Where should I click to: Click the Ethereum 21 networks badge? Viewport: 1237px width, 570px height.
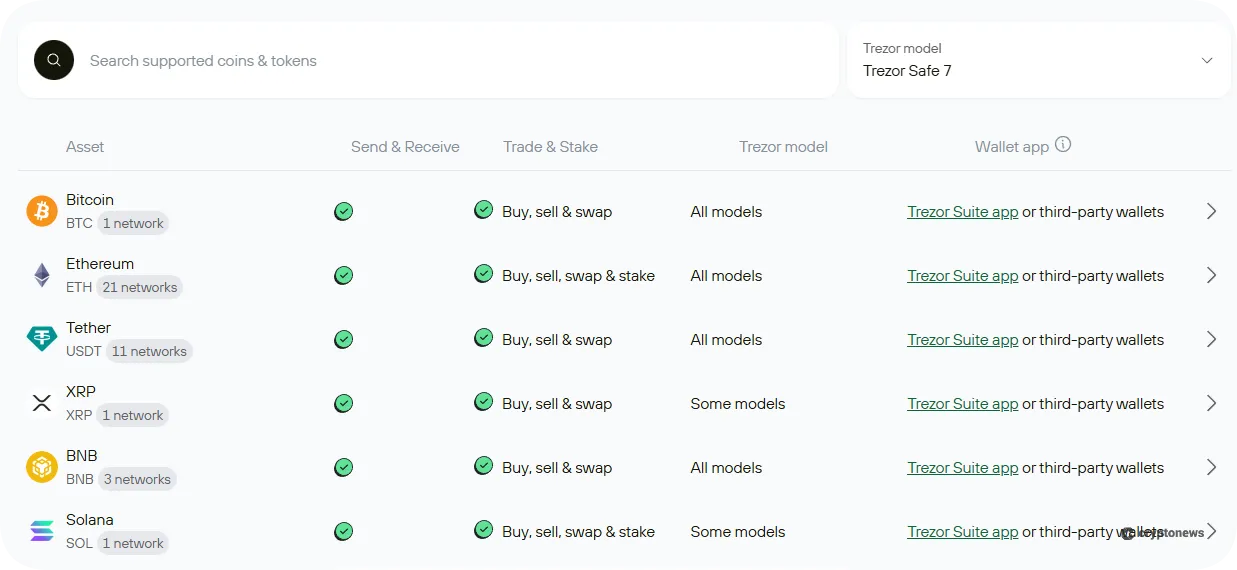click(x=140, y=288)
